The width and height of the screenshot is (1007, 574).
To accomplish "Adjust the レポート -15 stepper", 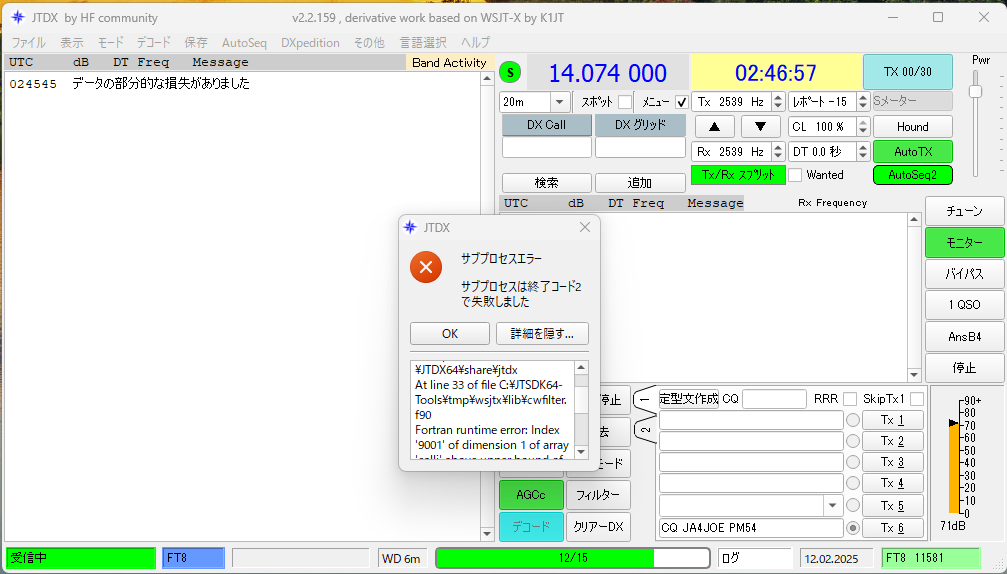I will [863, 101].
